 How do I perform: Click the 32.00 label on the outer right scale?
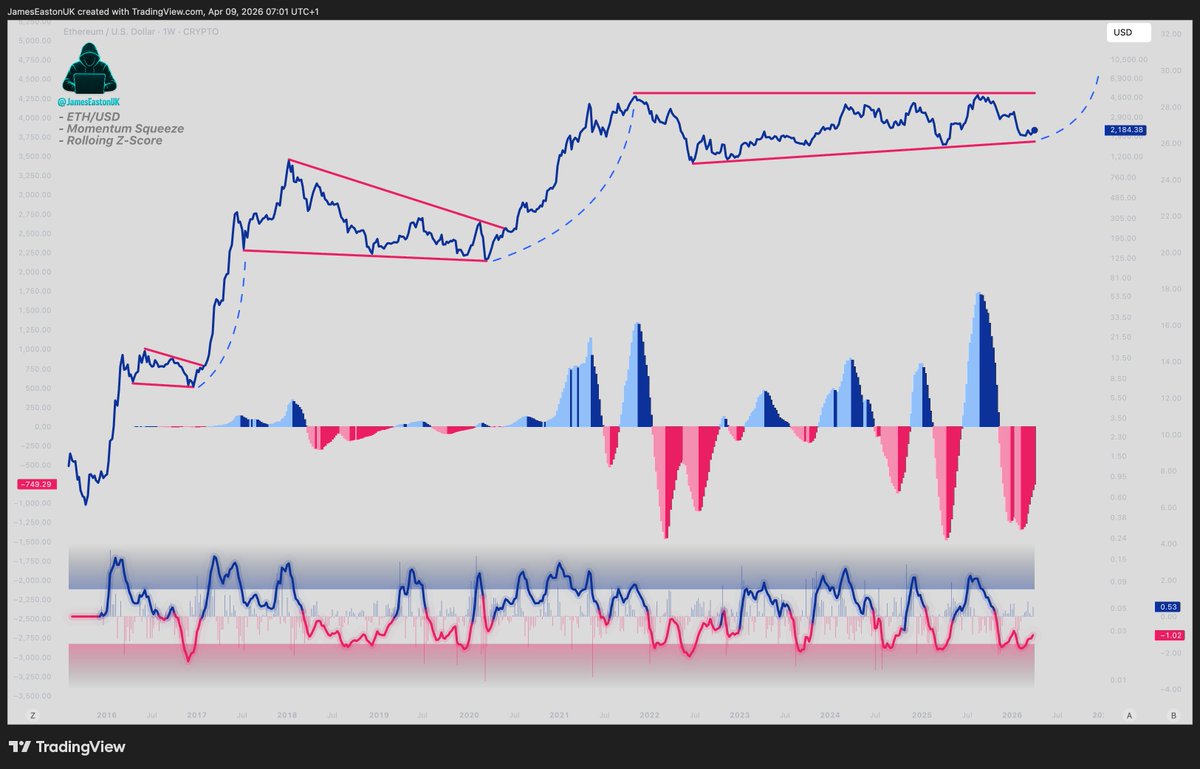point(1169,32)
